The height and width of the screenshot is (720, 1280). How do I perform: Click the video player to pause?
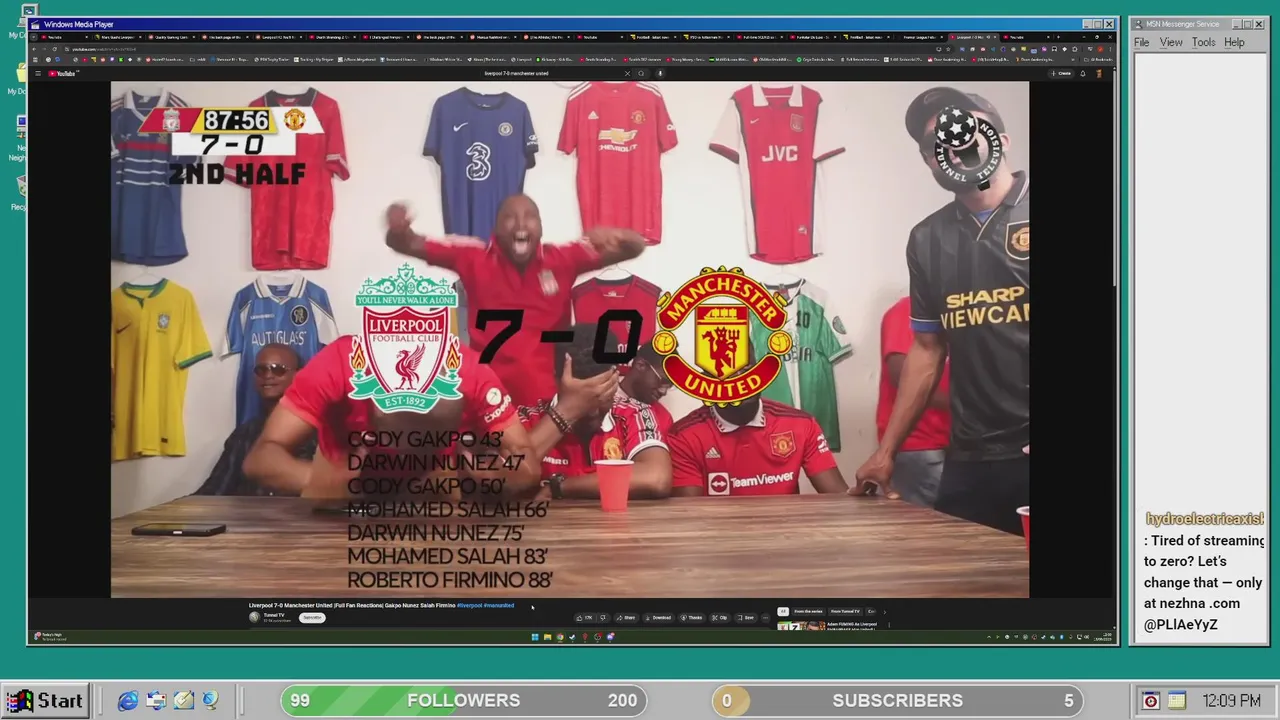[569, 339]
